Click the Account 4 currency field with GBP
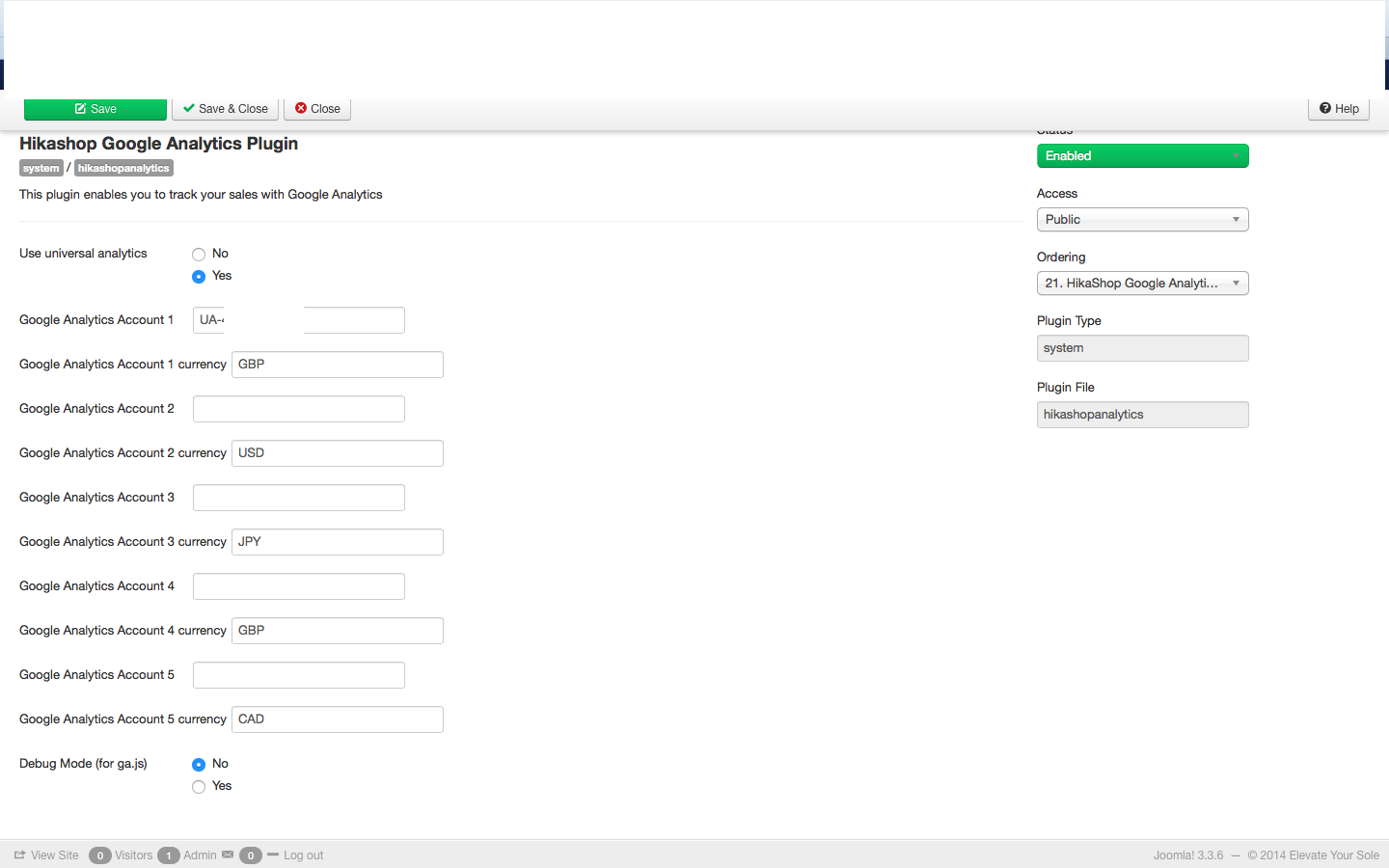Screen dimensions: 1389x868 point(338,631)
